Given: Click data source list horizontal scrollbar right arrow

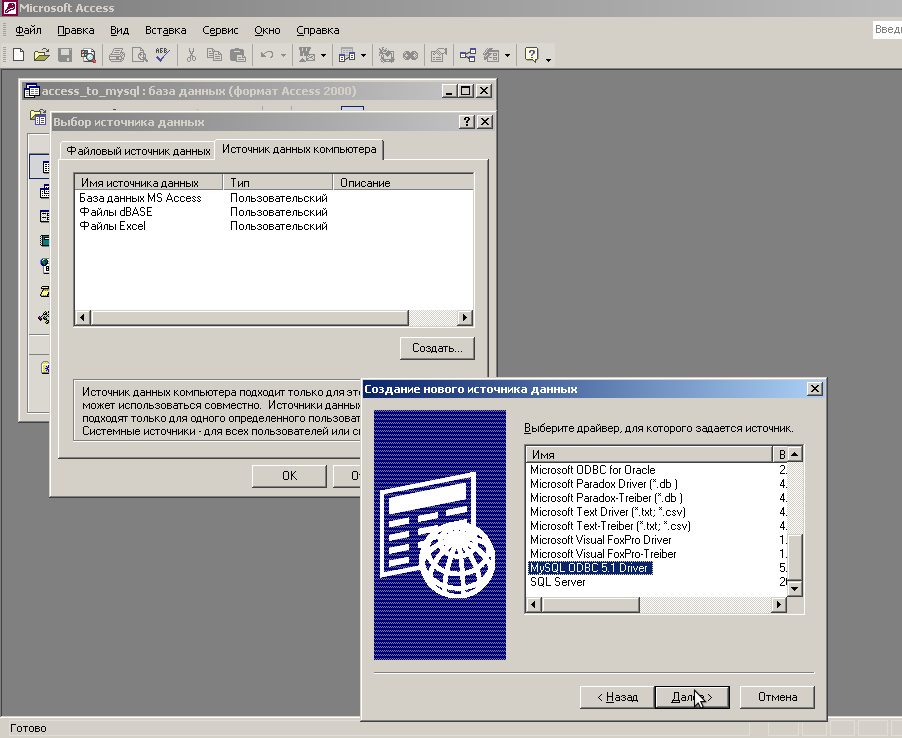Looking at the screenshot, I should (465, 318).
